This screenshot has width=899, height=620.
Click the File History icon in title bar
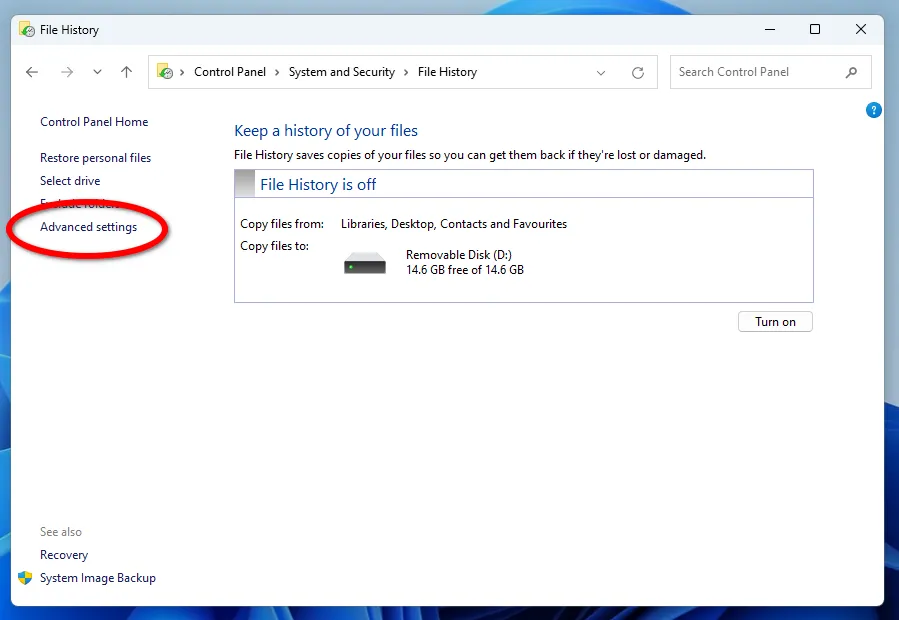27,30
